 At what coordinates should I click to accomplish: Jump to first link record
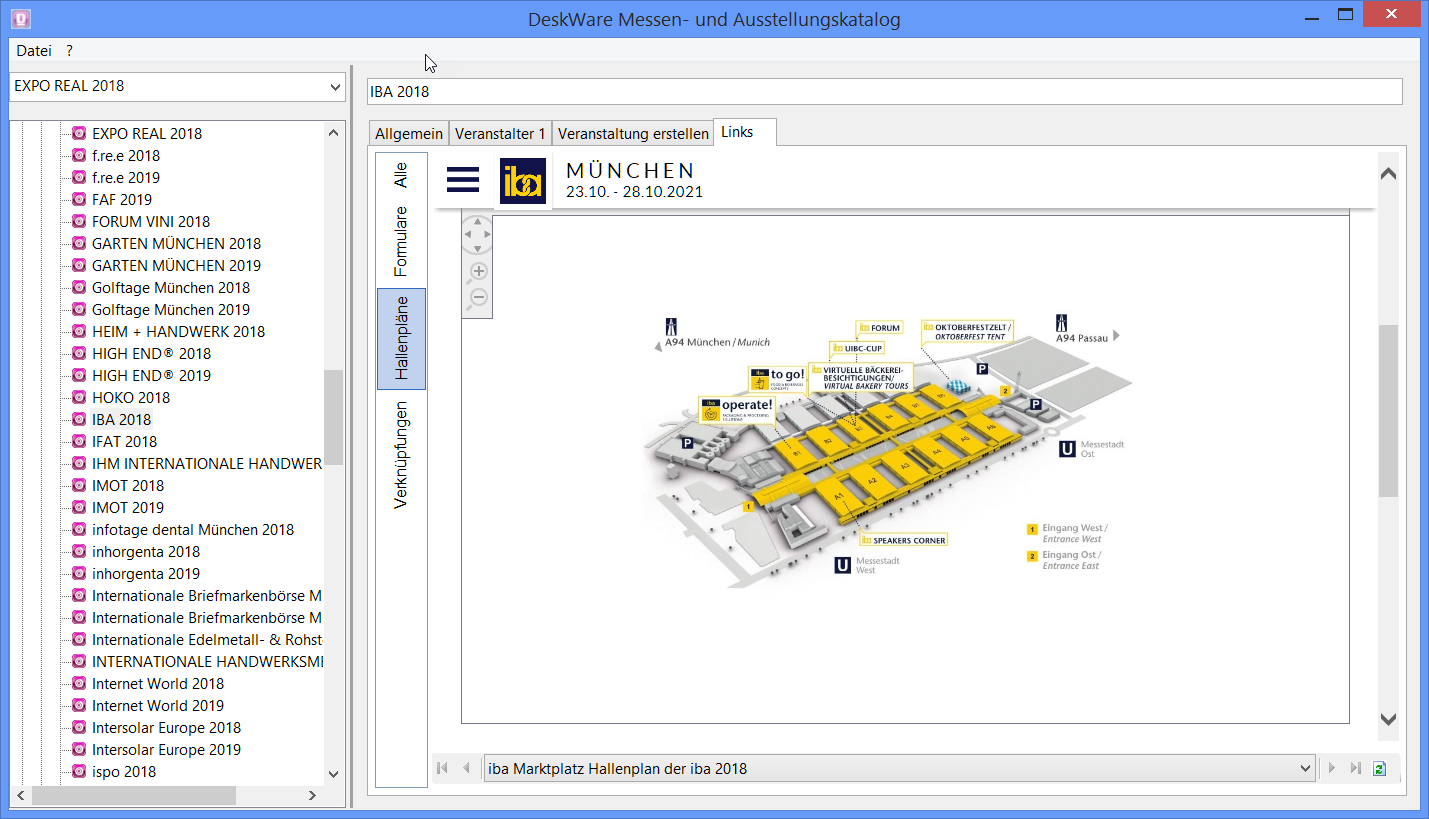point(443,768)
